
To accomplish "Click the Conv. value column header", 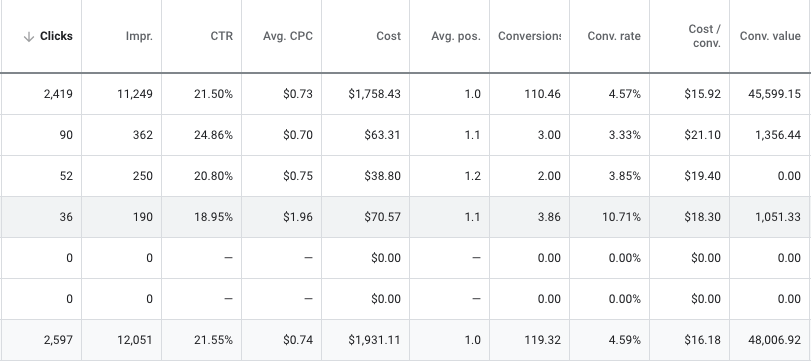I will coord(770,36).
